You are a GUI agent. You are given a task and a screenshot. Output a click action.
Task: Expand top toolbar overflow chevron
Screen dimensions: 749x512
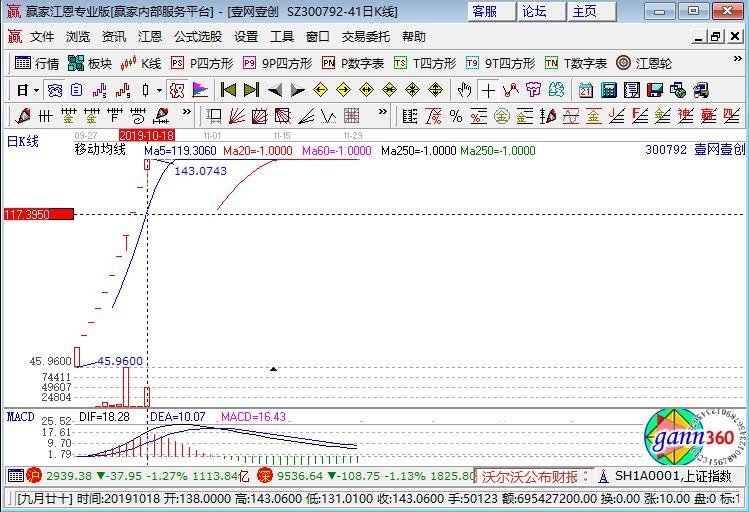tap(738, 58)
